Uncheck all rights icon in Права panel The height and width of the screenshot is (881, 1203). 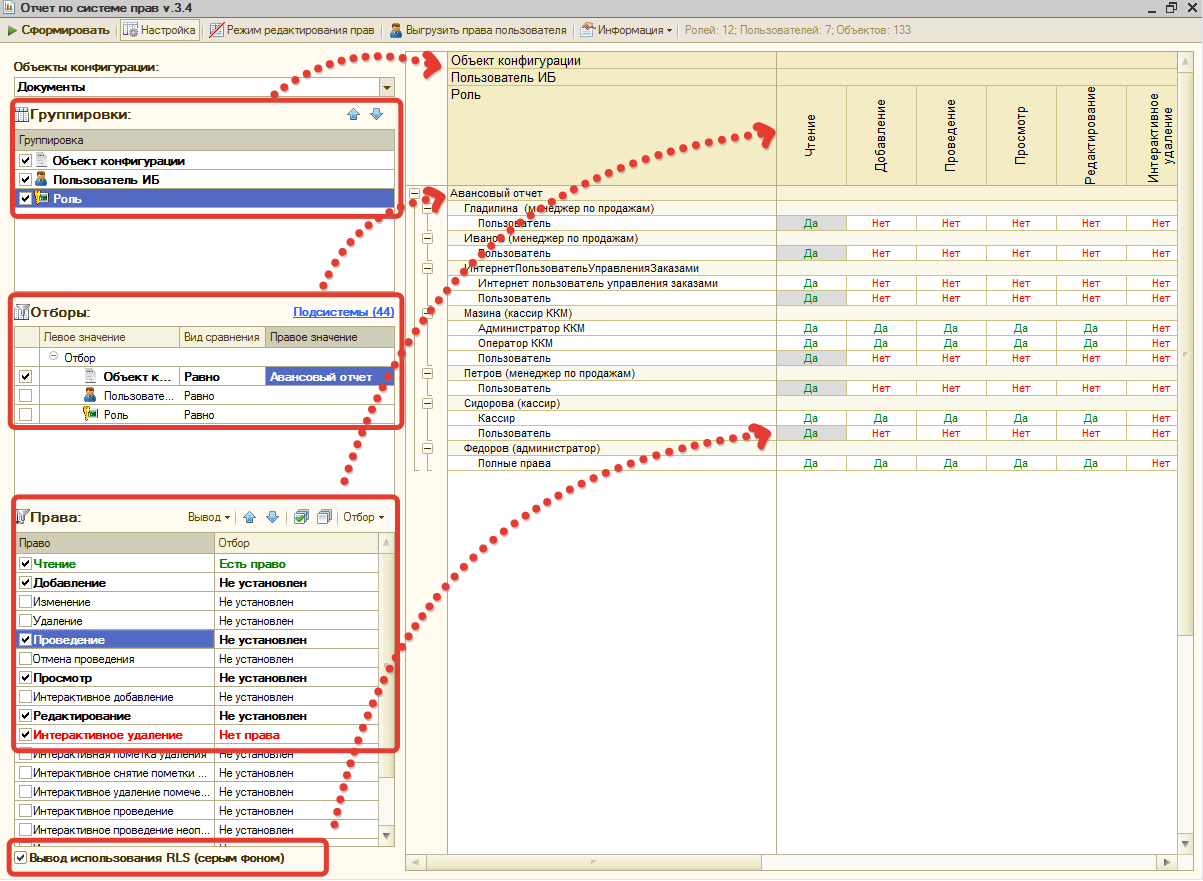point(323,517)
